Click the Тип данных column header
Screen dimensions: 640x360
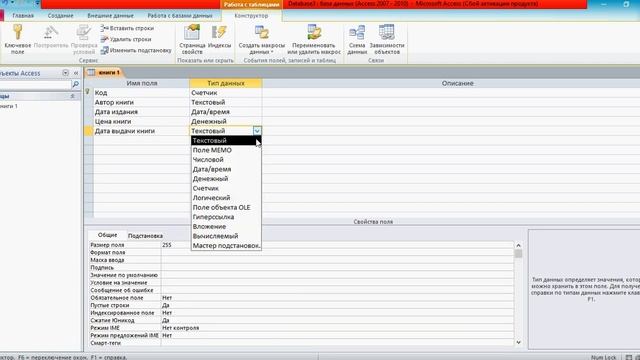(x=226, y=83)
